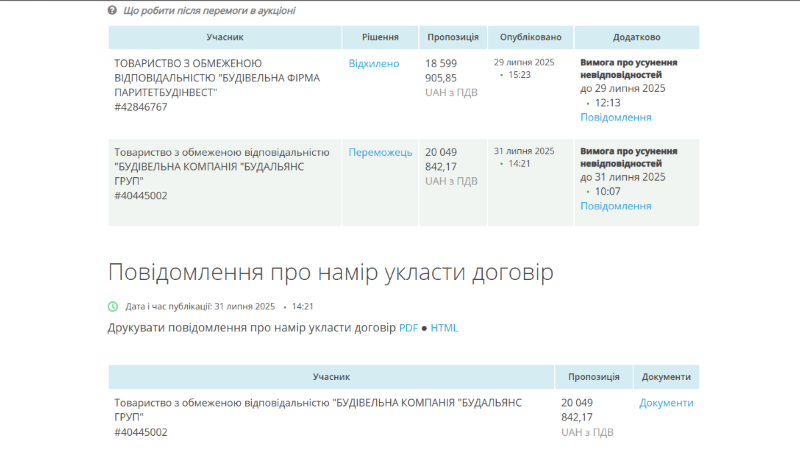This screenshot has width=800, height=450.
Task: Print the intent notice as PDF
Action: point(408,328)
